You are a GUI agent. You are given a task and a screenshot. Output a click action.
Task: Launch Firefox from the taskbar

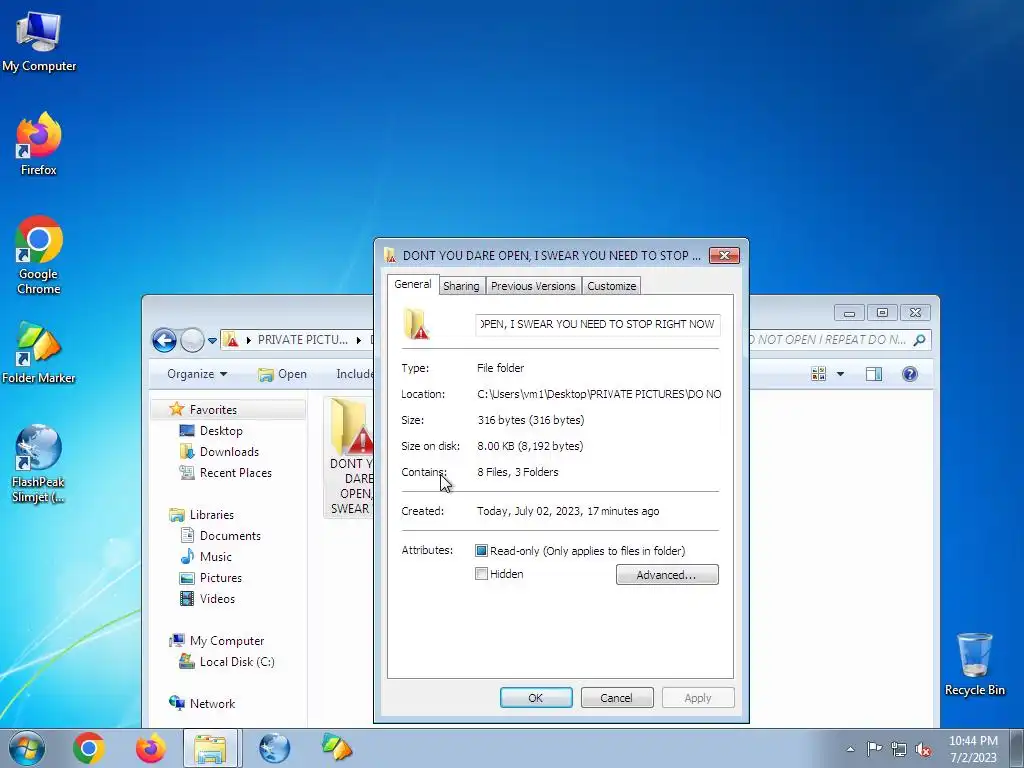150,748
